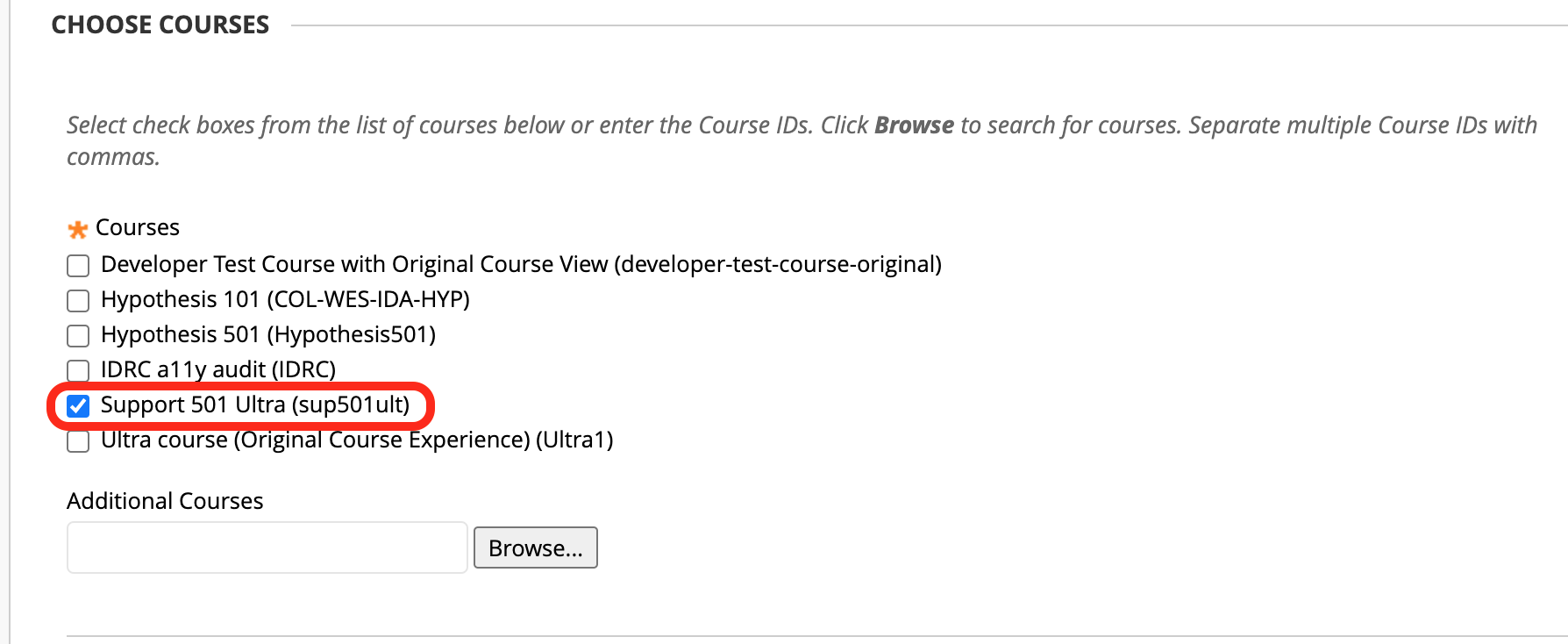
Task: Uncheck the Support 501 Ultra (sup501ult) checkbox
Action: coord(78,405)
